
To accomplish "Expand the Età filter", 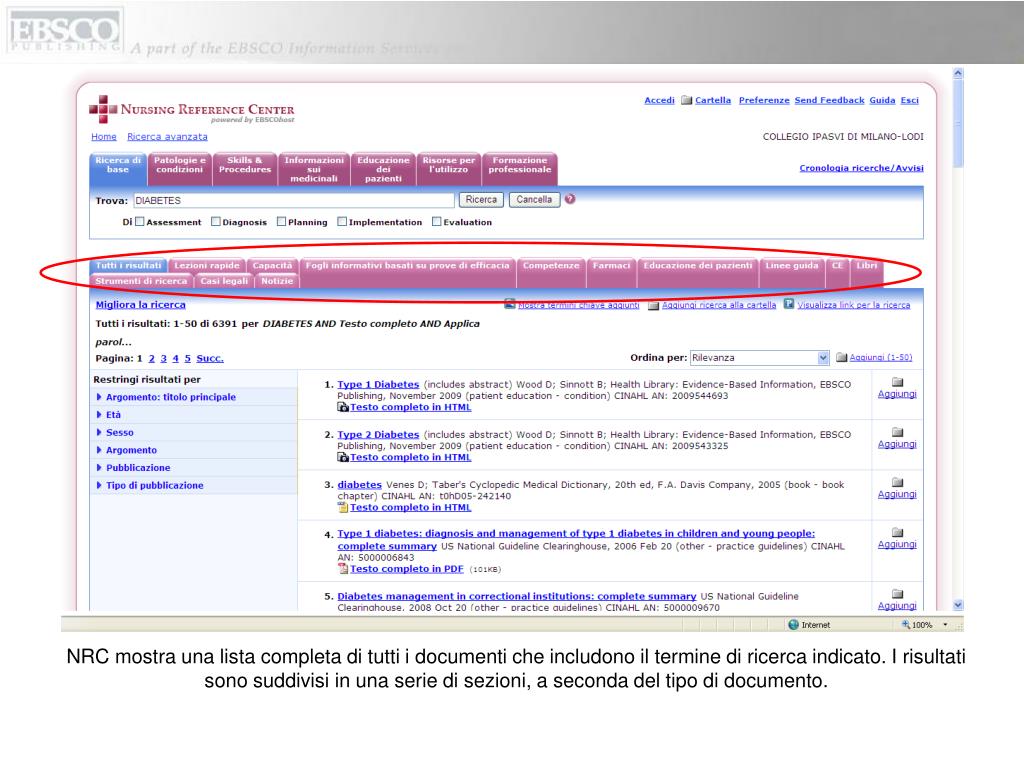I will (x=108, y=415).
